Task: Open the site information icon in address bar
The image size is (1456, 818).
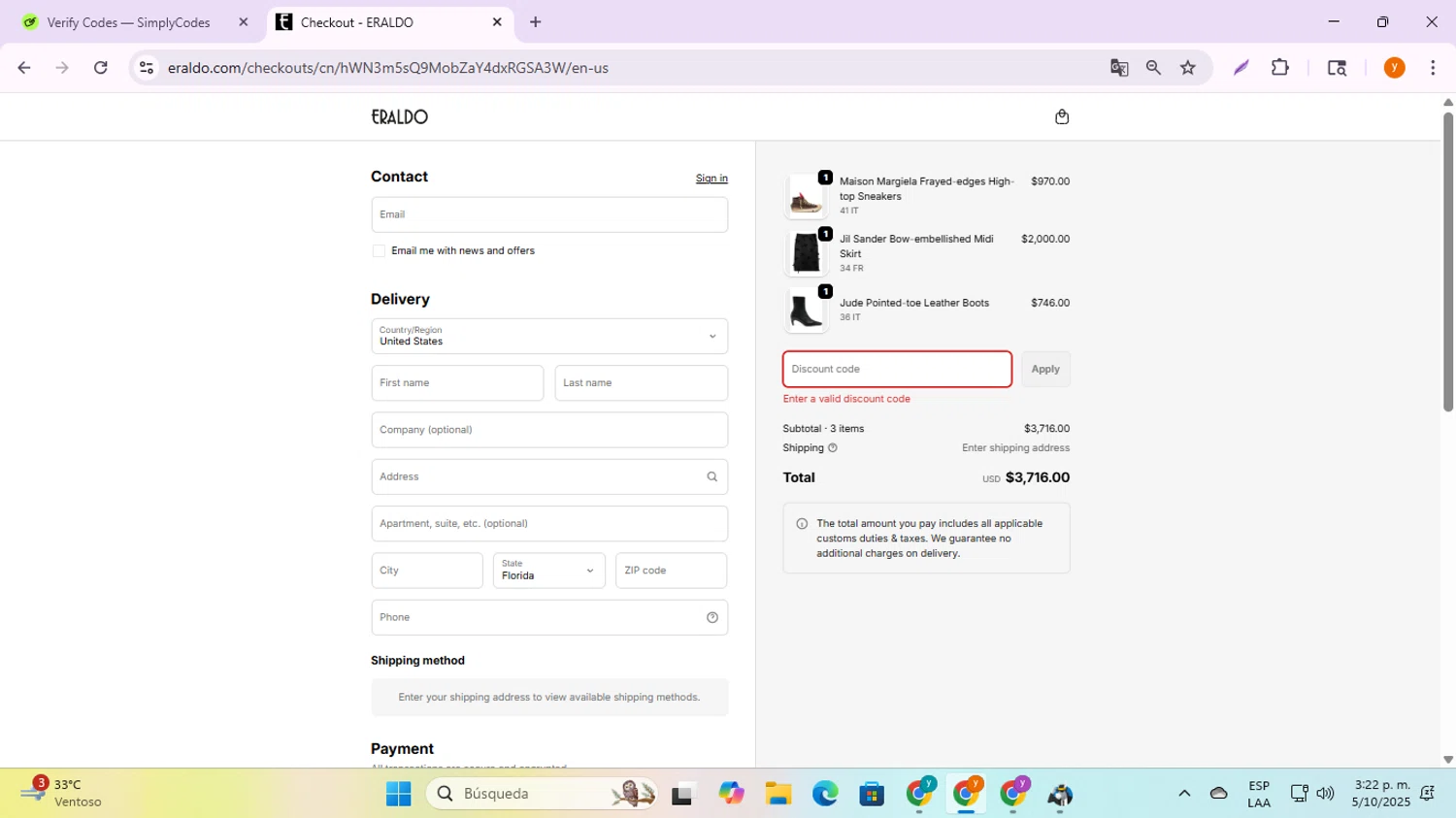Action: (147, 68)
